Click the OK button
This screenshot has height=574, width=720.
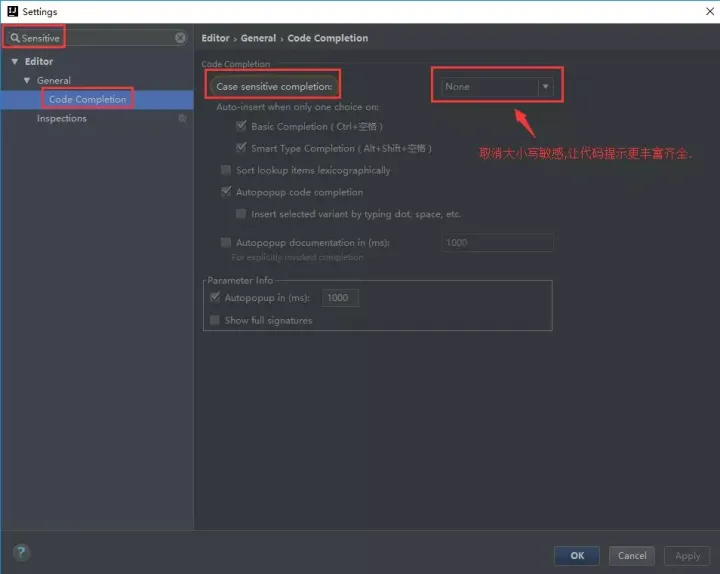click(577, 556)
